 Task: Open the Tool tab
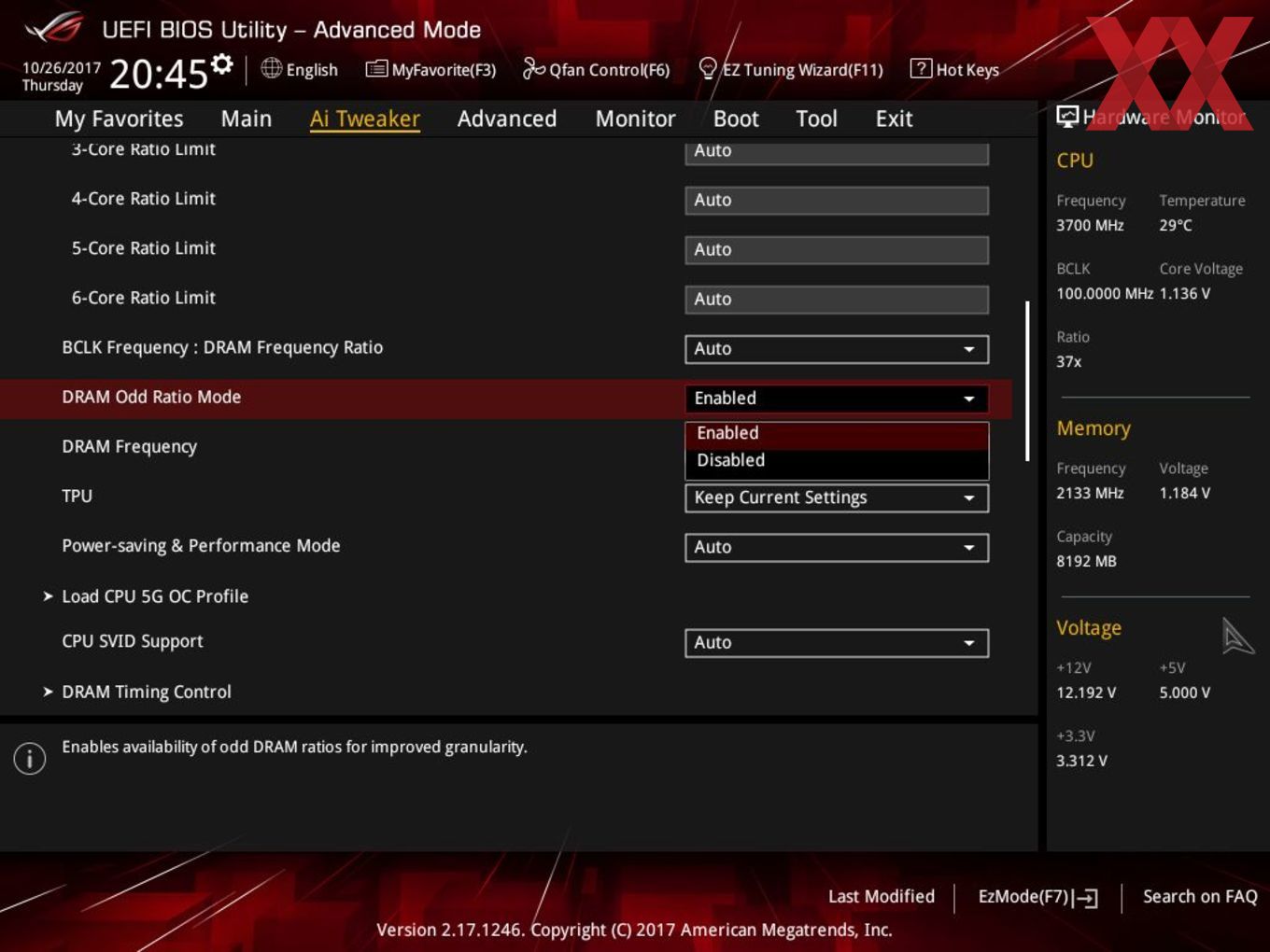point(816,119)
